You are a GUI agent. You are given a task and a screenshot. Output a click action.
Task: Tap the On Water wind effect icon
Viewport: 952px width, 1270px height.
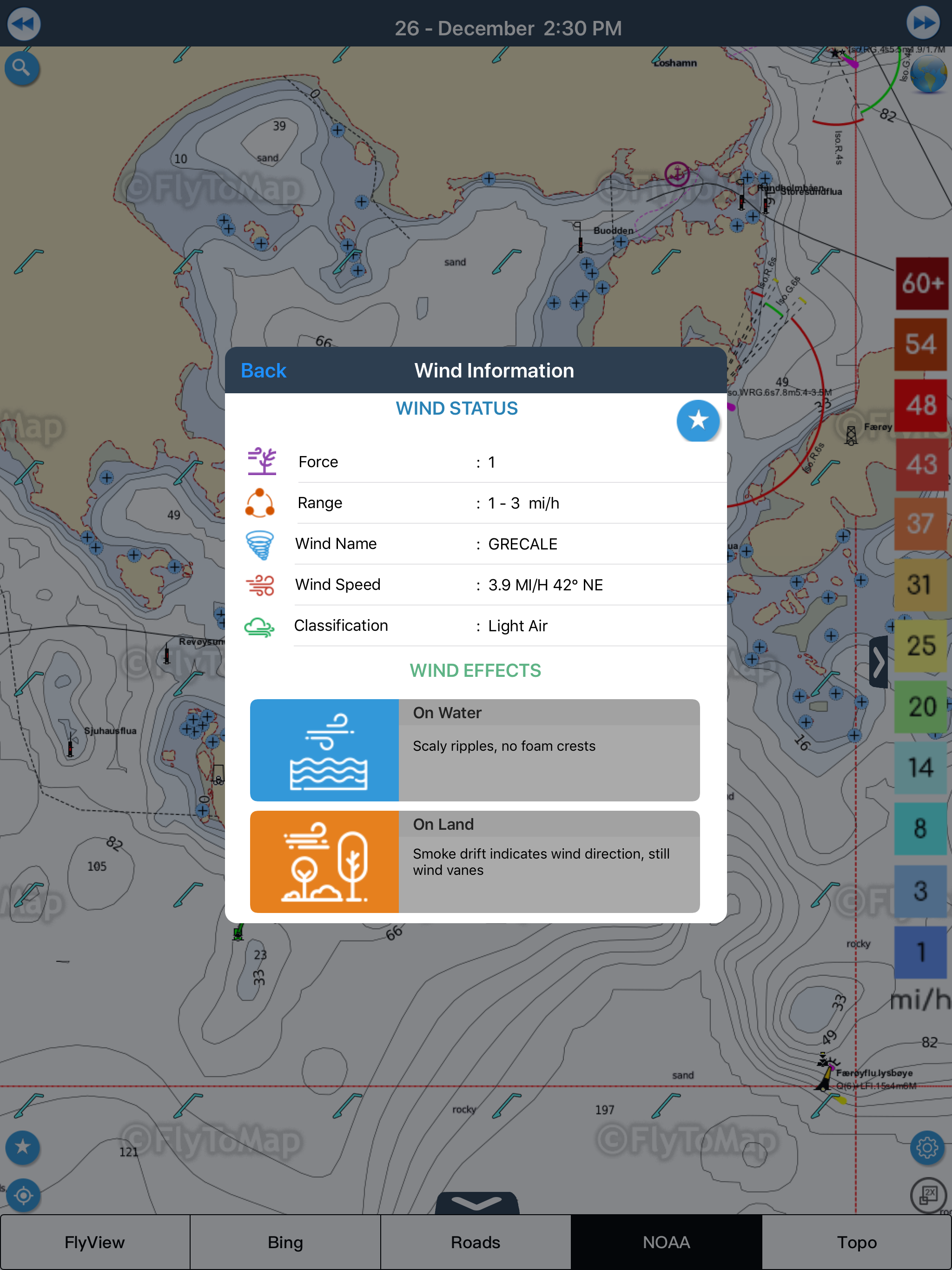coord(324,750)
